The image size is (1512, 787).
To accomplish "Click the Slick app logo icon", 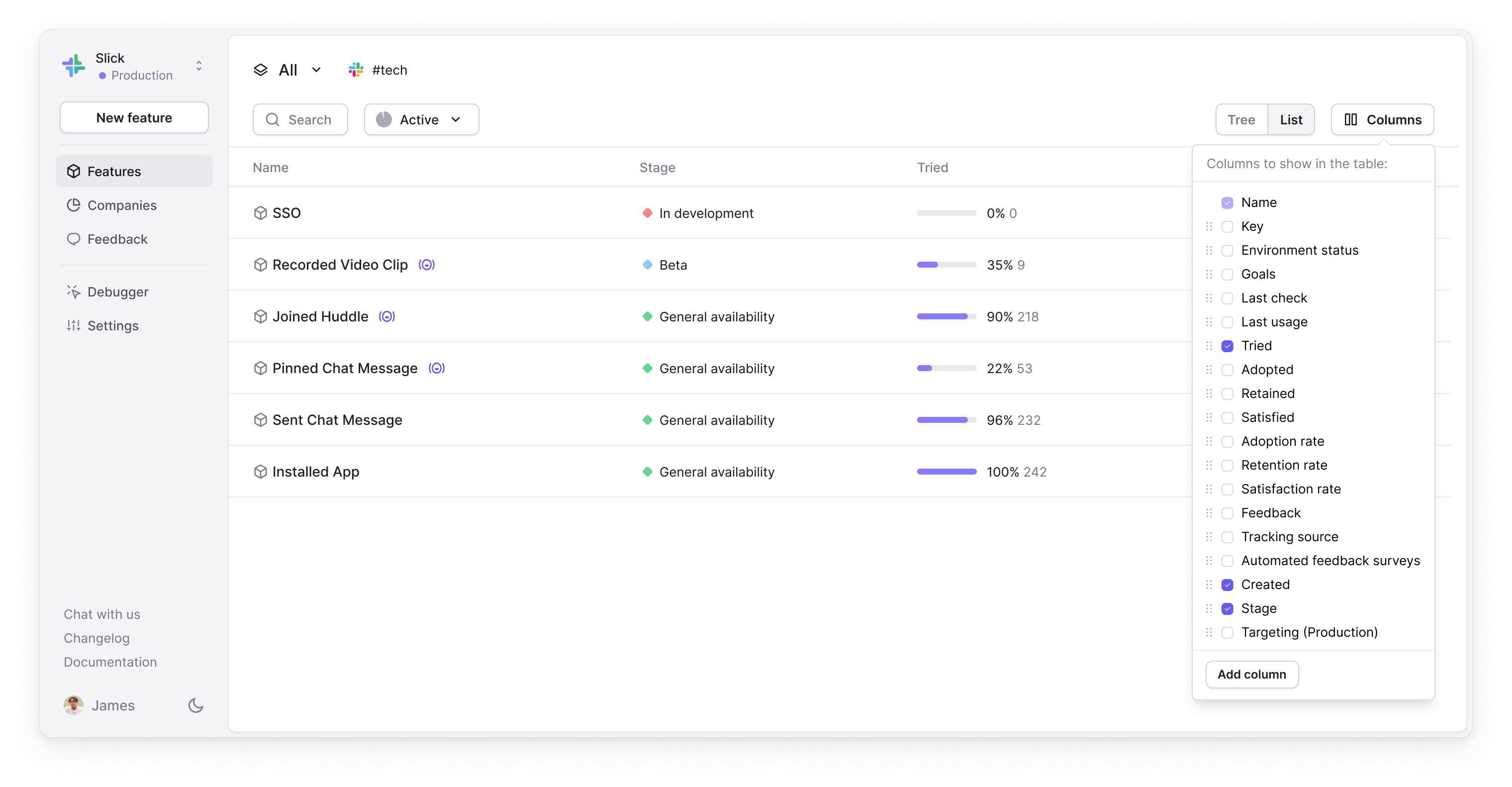I will [x=74, y=66].
